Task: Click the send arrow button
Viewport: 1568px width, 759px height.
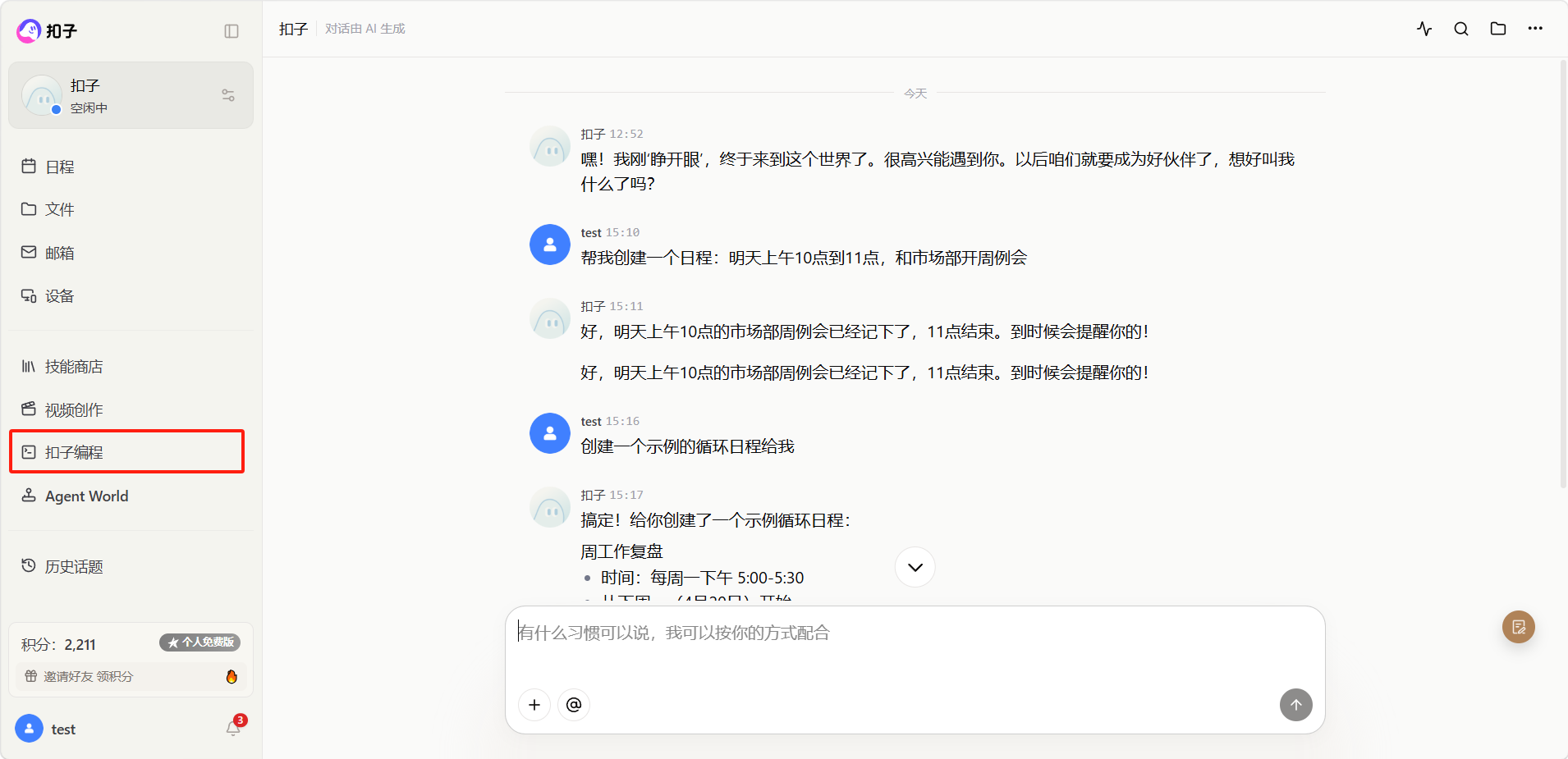Action: click(1296, 705)
